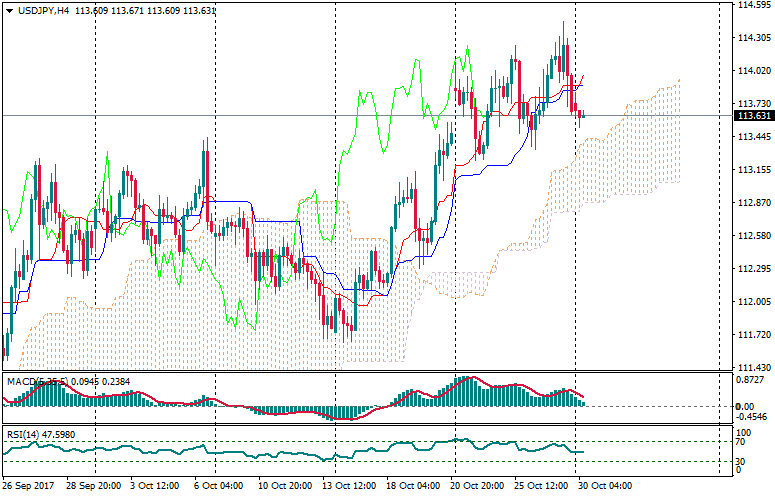Click the 112.005 price axis label
Screen dimensions: 775x497
tap(752, 302)
